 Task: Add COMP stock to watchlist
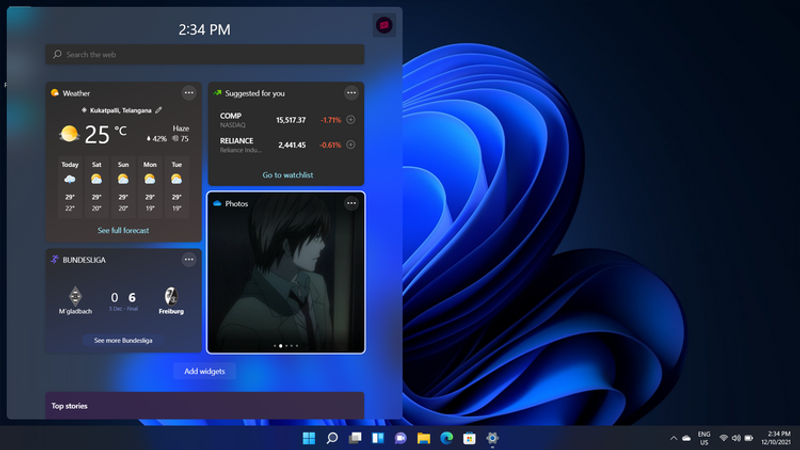pyautogui.click(x=351, y=120)
